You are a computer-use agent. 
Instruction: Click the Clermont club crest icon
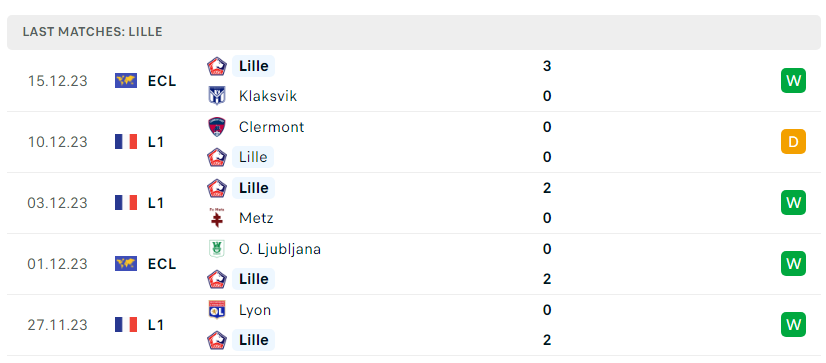point(217,127)
